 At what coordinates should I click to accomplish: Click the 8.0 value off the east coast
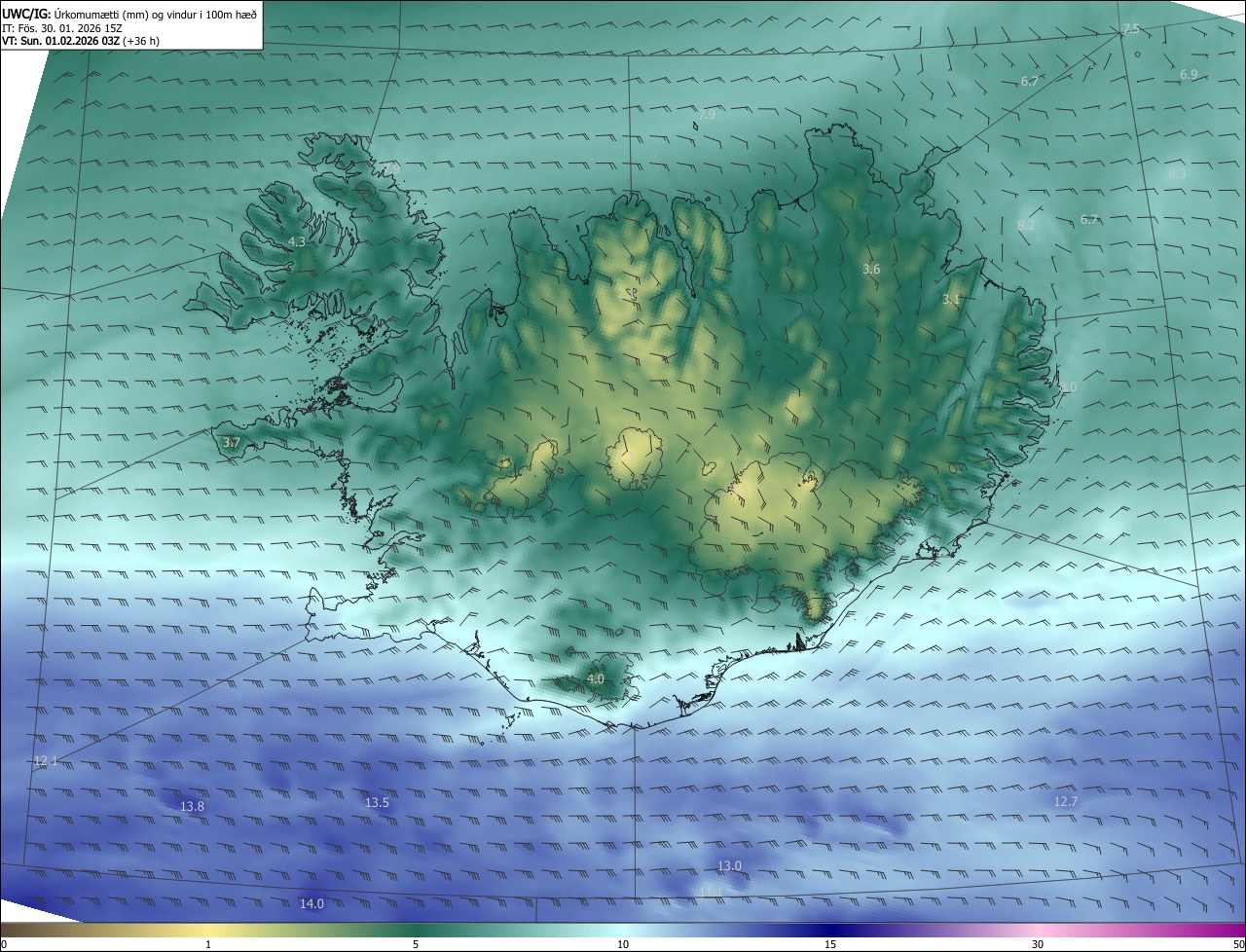[x=1069, y=386]
